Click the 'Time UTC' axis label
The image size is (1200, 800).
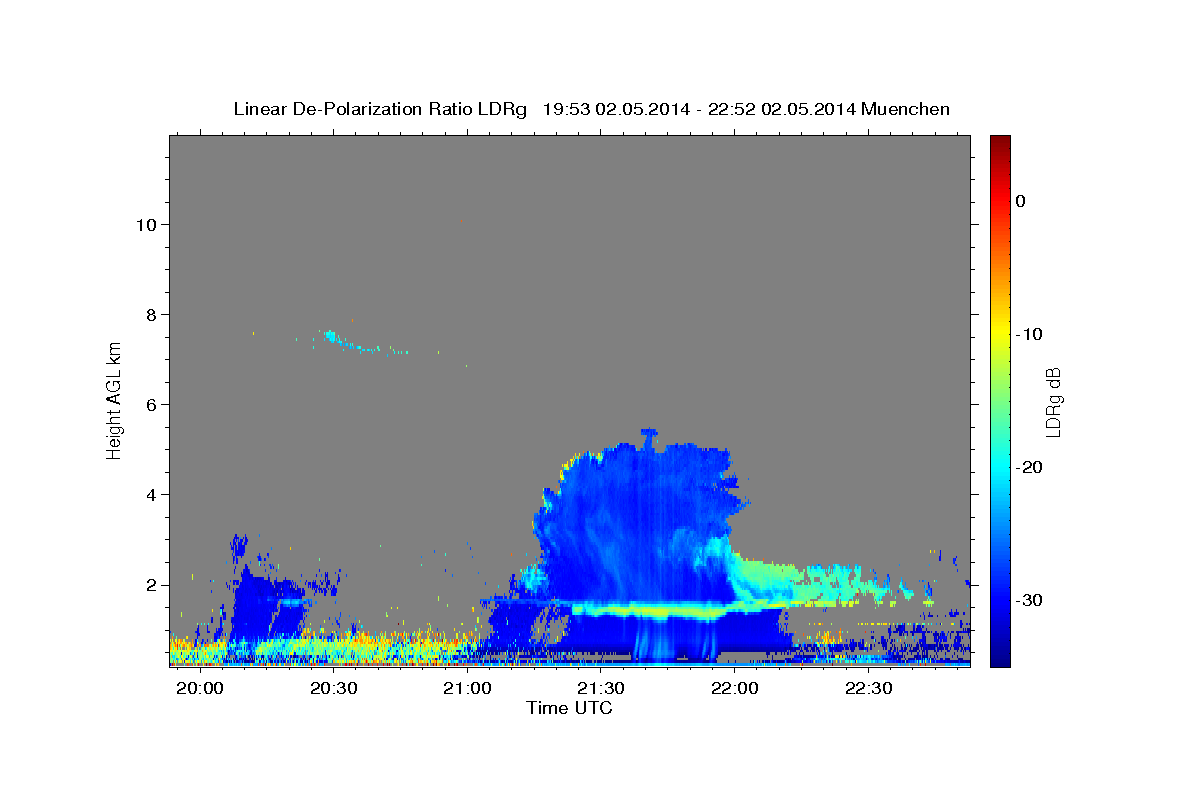click(569, 708)
